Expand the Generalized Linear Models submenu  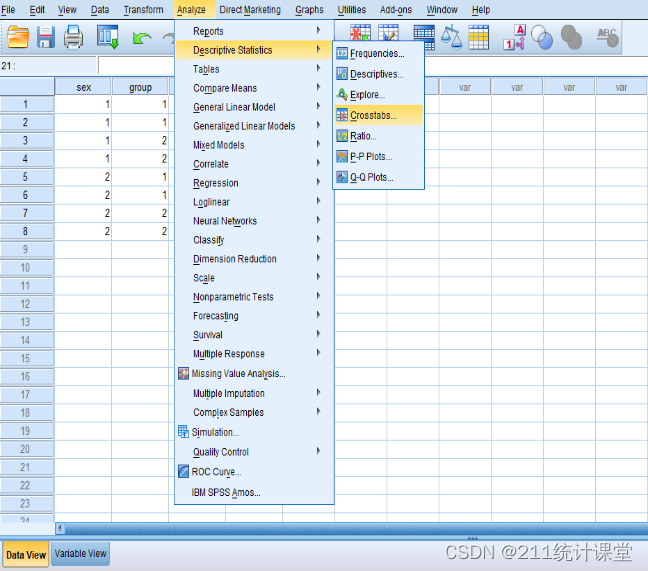click(x=254, y=126)
